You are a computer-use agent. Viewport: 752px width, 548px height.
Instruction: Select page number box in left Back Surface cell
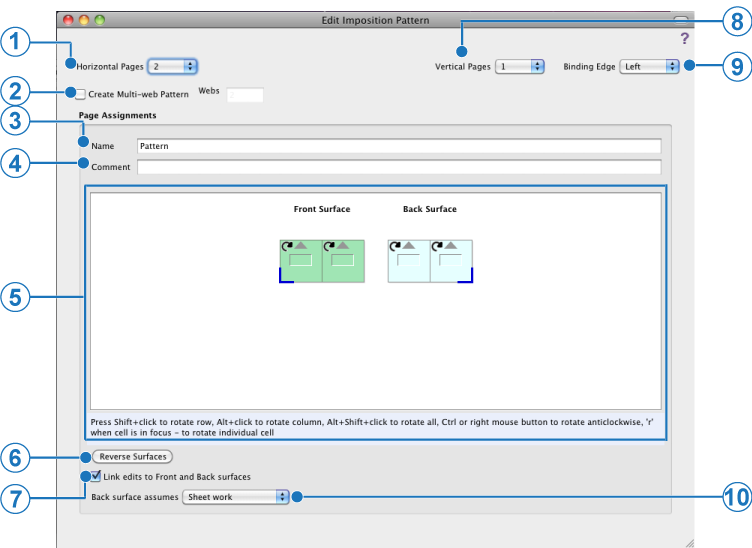408,261
